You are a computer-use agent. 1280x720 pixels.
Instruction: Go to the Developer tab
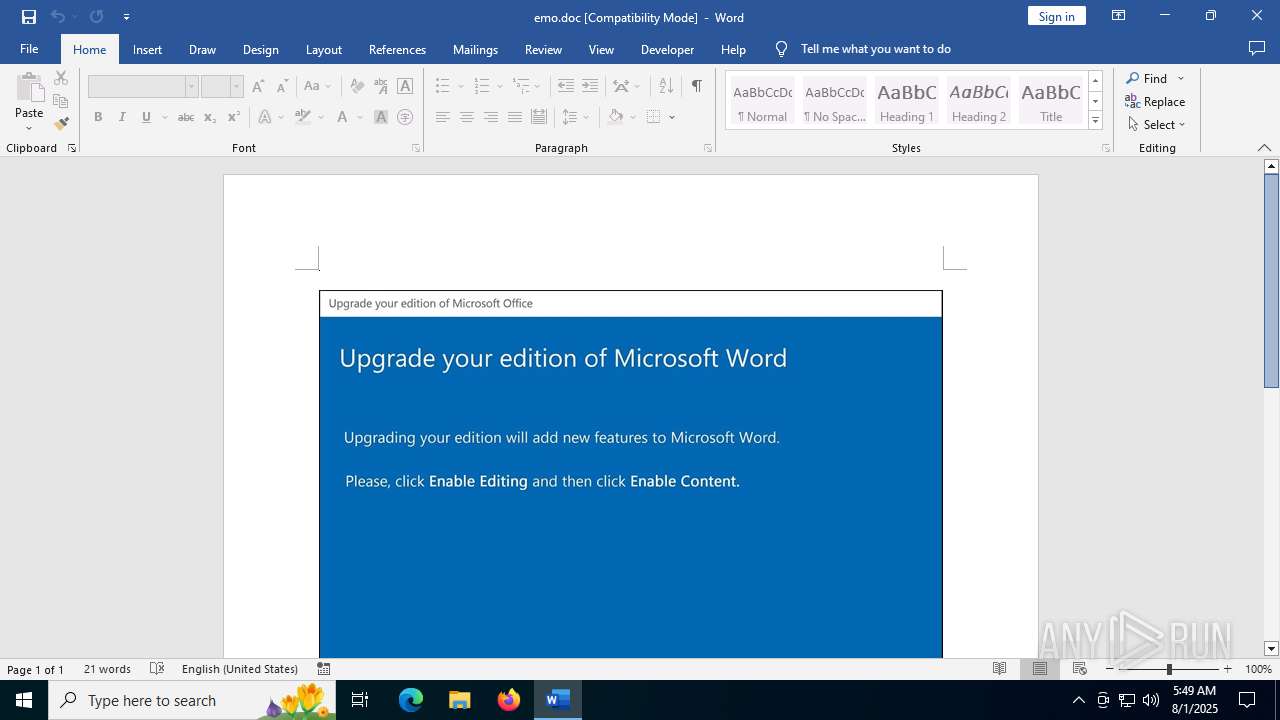coord(667,49)
